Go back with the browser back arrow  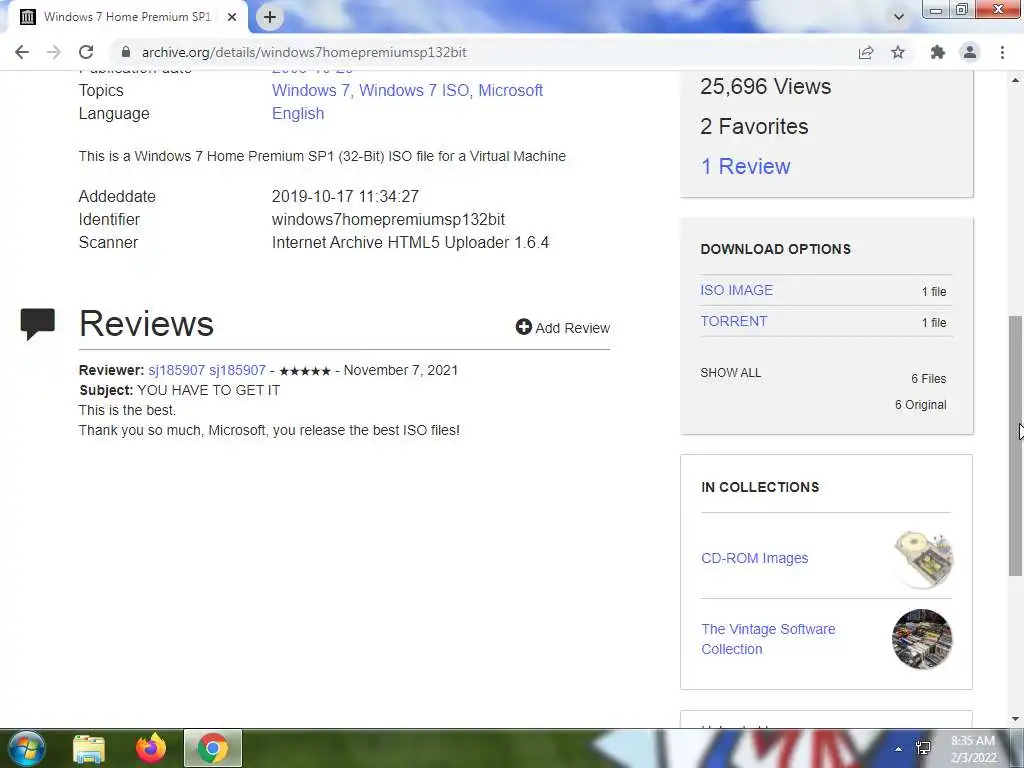22,52
